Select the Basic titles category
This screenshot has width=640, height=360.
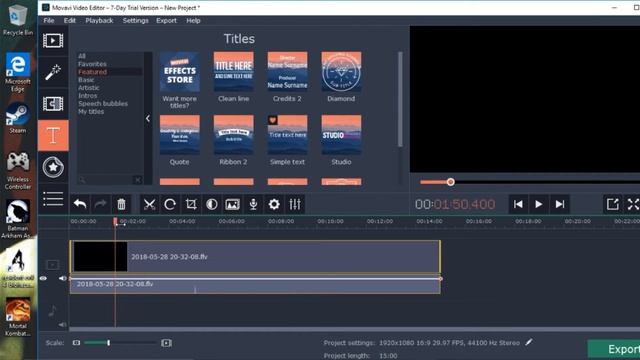pyautogui.click(x=86, y=80)
